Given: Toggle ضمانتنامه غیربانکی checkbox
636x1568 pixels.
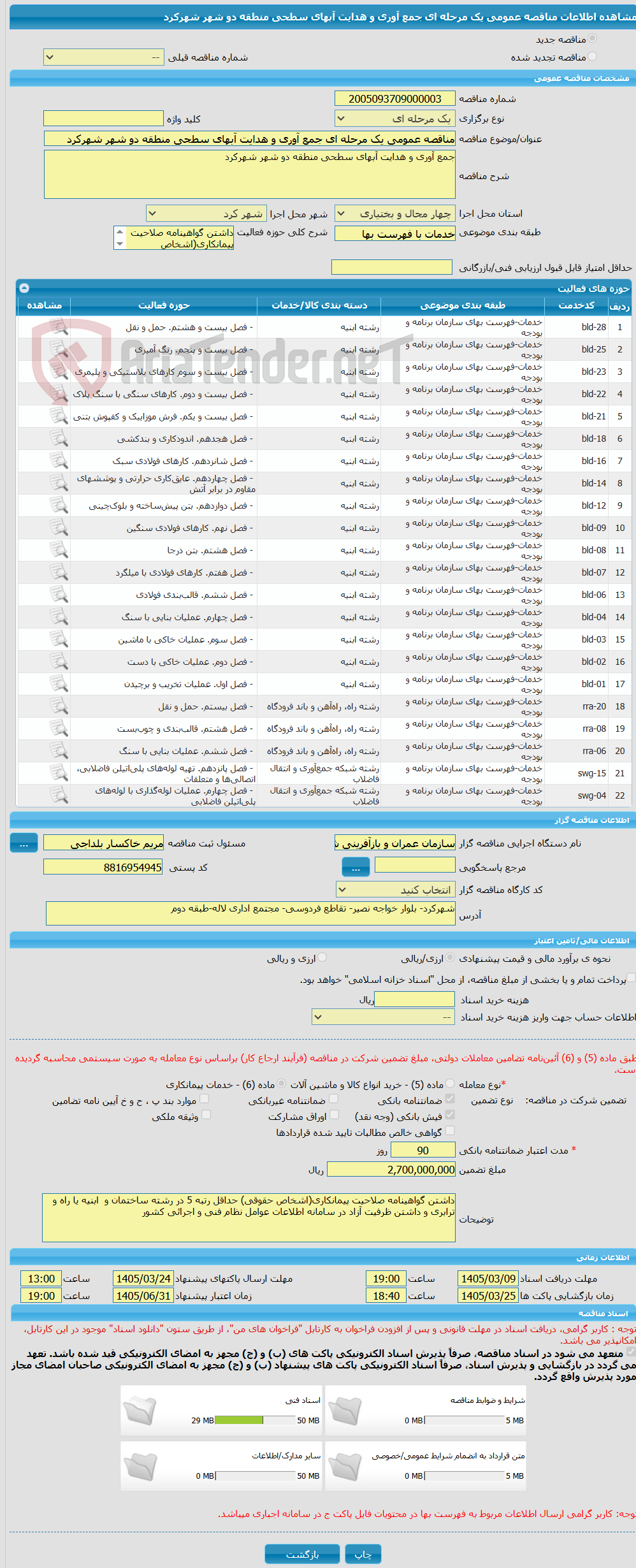Looking at the screenshot, I should (333, 1099).
